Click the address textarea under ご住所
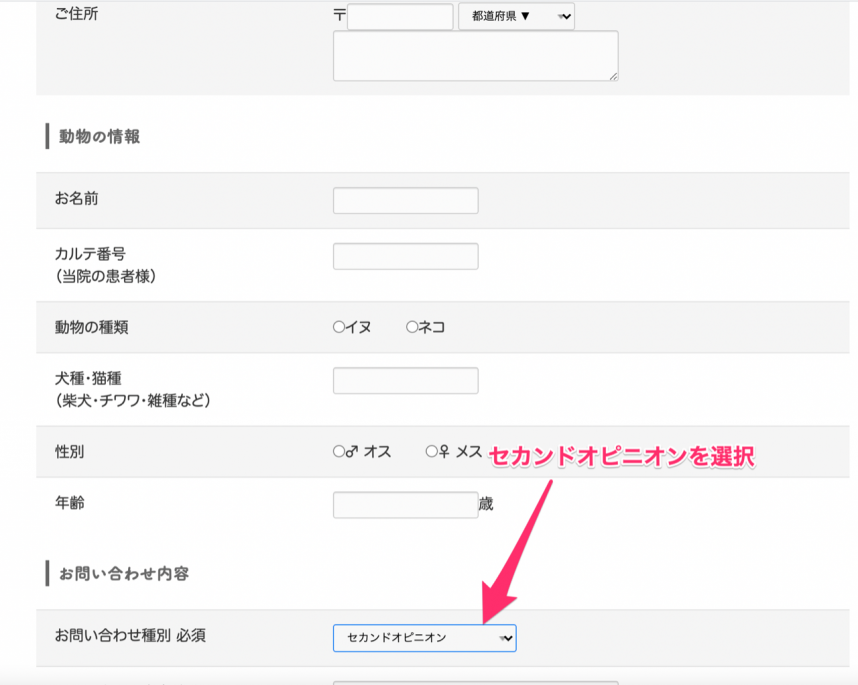858x685 pixels. click(475, 55)
